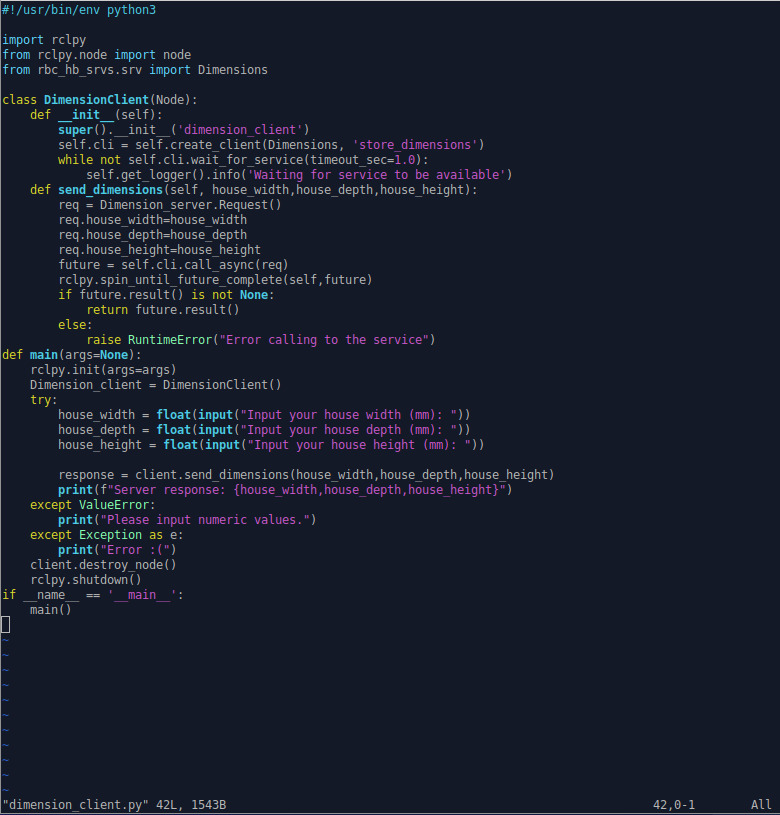The width and height of the screenshot is (780, 815).
Task: Place cursor on client.destroy_node() call
Action: 103,565
